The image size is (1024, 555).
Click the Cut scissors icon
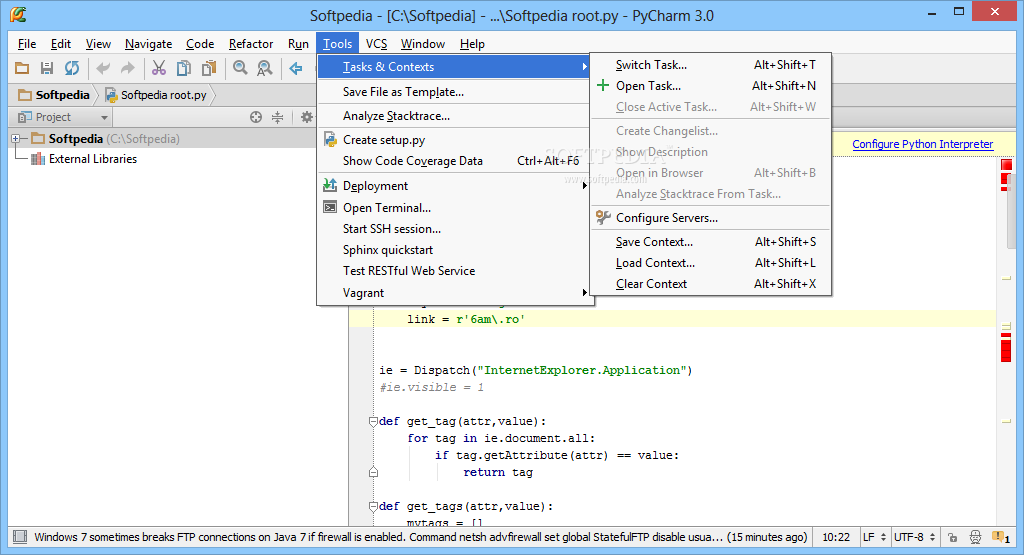point(159,68)
